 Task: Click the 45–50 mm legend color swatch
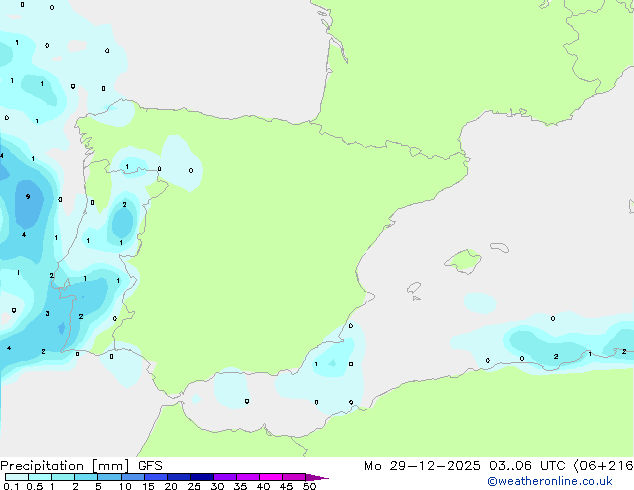pos(294,477)
